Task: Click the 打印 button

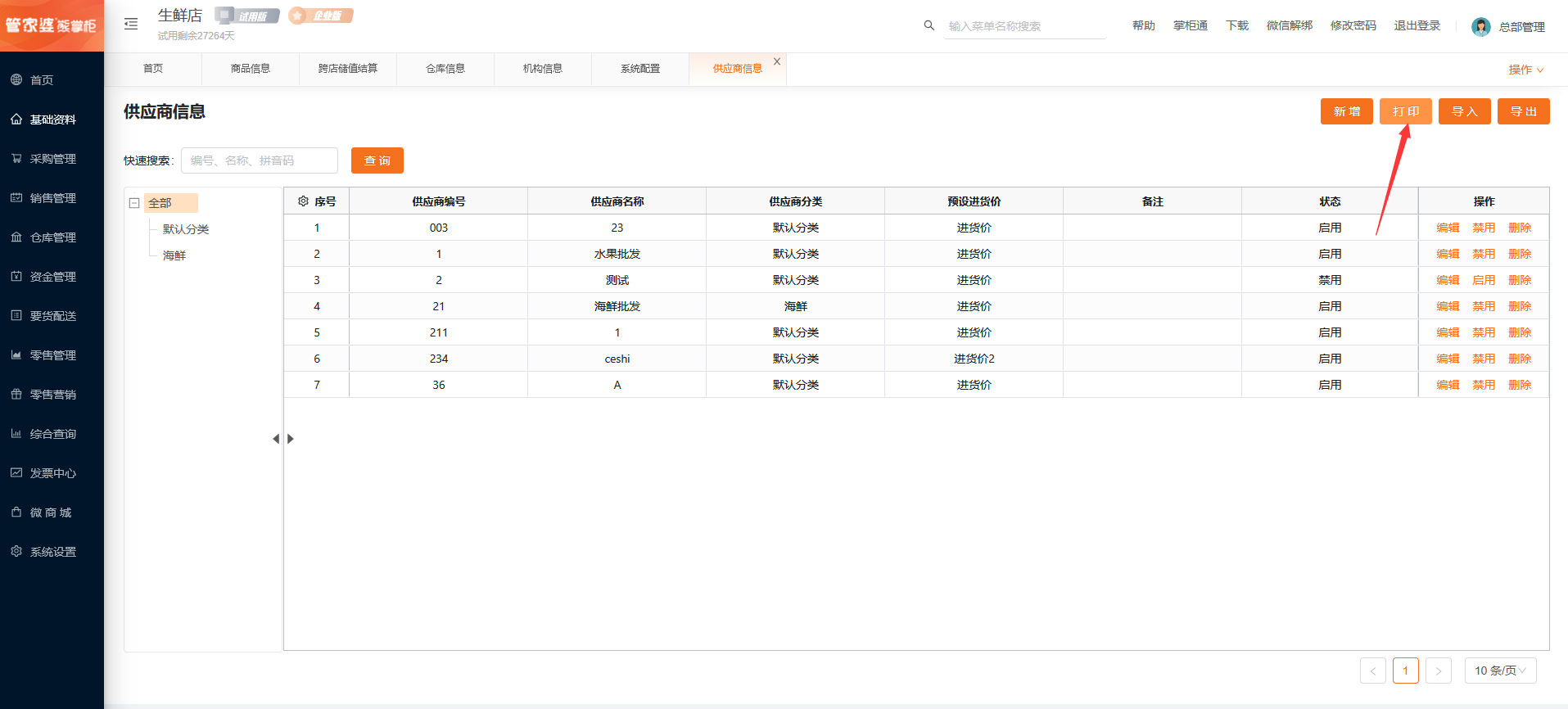Action: tap(1406, 111)
